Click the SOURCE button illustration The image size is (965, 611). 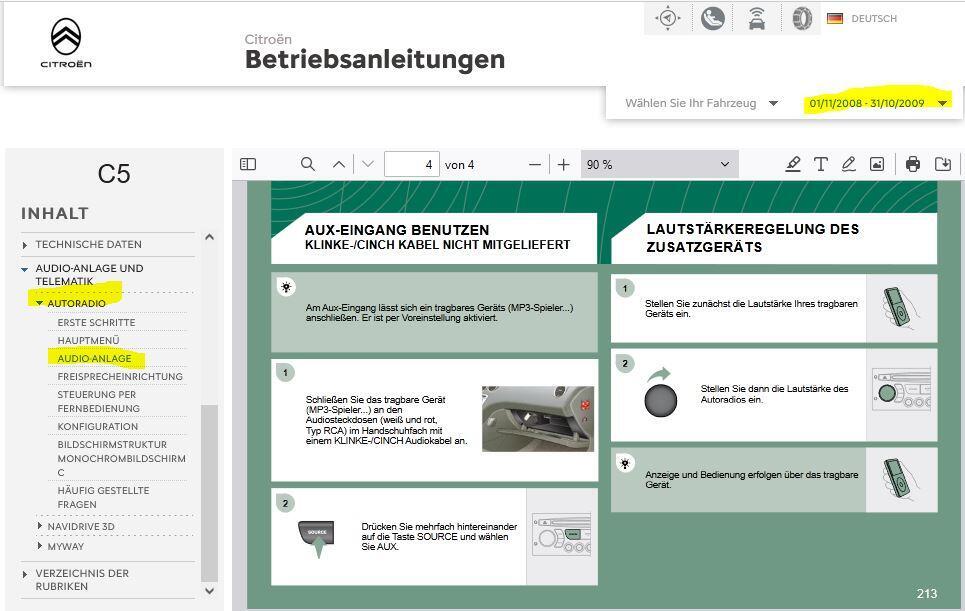(x=317, y=537)
